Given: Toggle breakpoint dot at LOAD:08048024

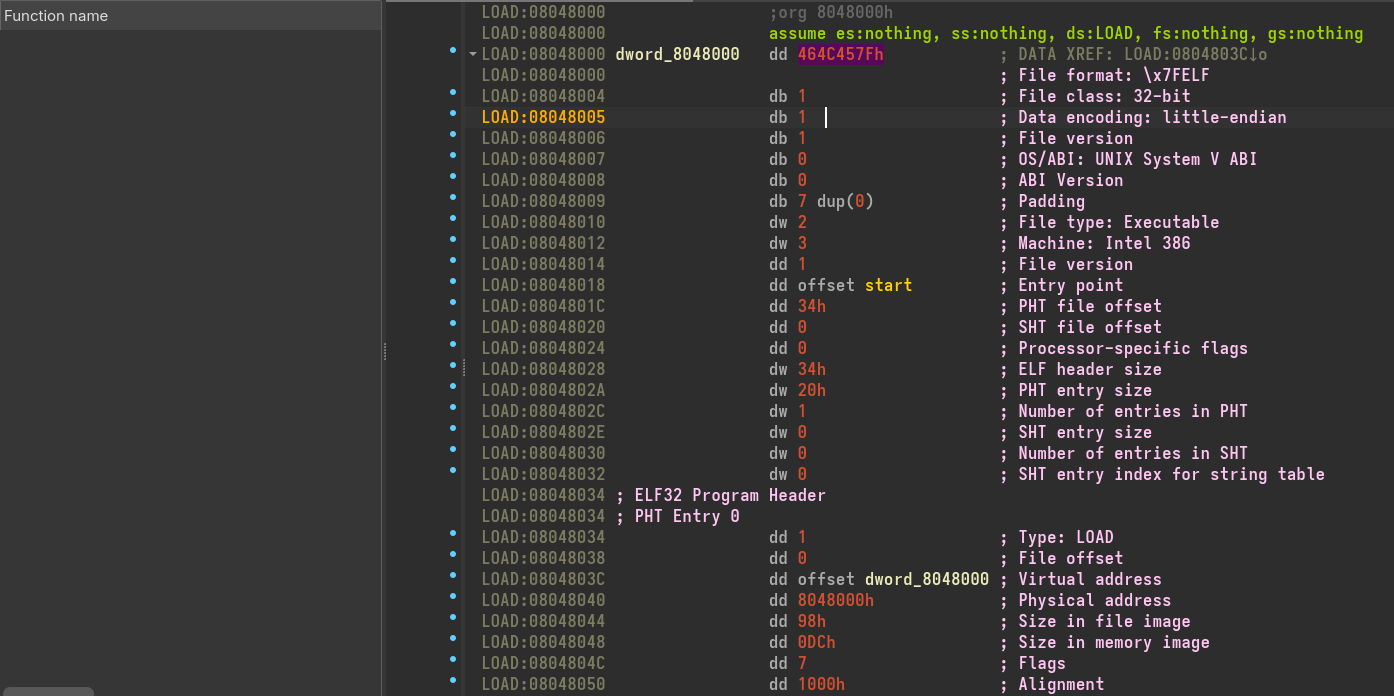Looking at the screenshot, I should pos(453,344).
